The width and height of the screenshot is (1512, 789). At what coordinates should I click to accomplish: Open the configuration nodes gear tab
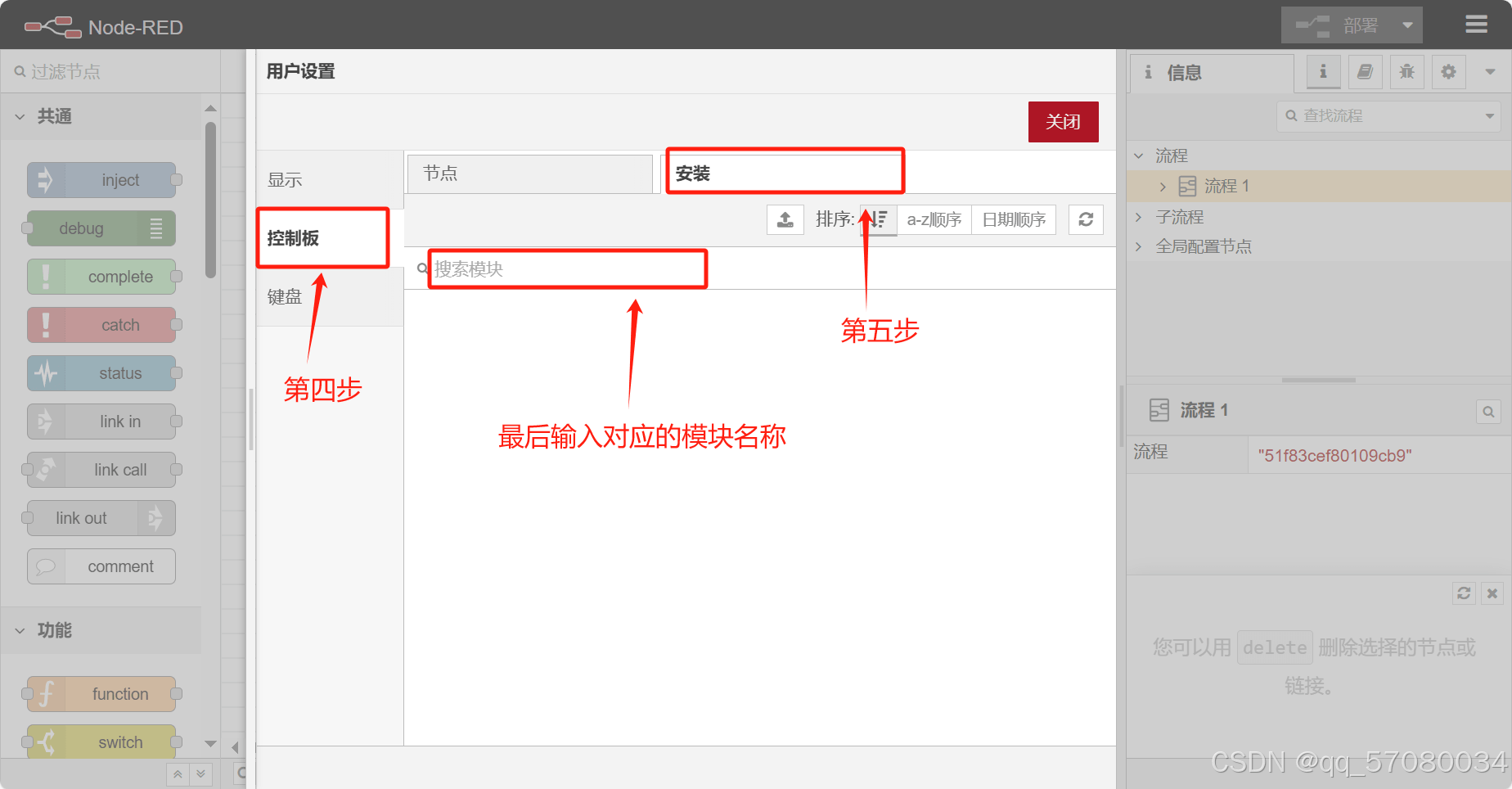(1448, 72)
